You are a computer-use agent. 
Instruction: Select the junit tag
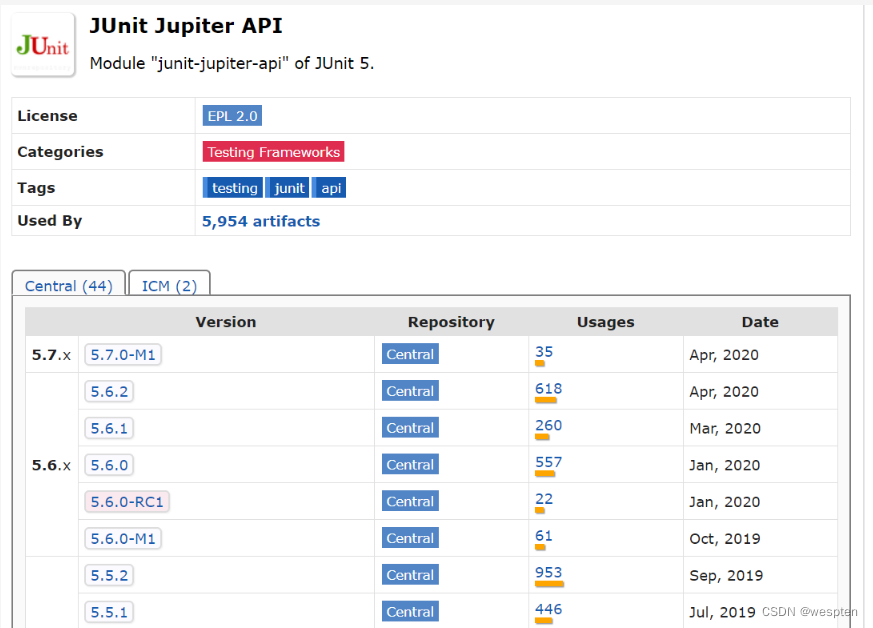click(287, 188)
